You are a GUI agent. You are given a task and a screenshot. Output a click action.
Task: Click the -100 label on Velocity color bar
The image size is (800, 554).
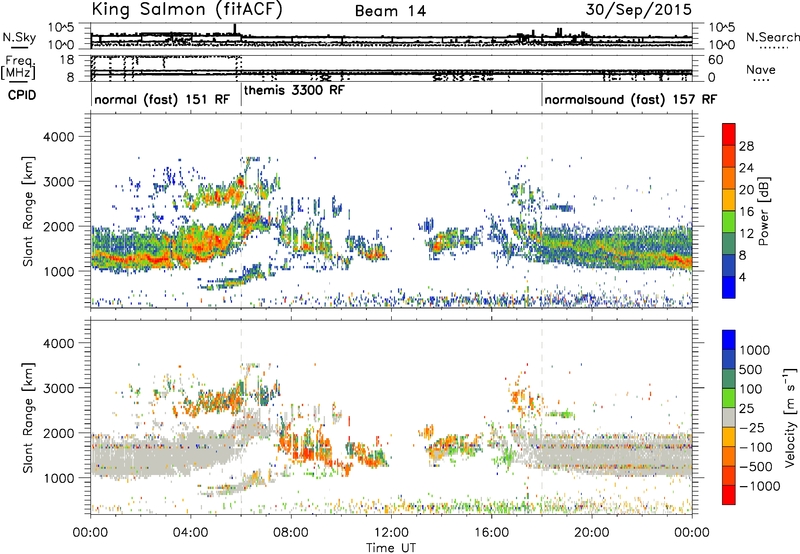click(x=756, y=447)
